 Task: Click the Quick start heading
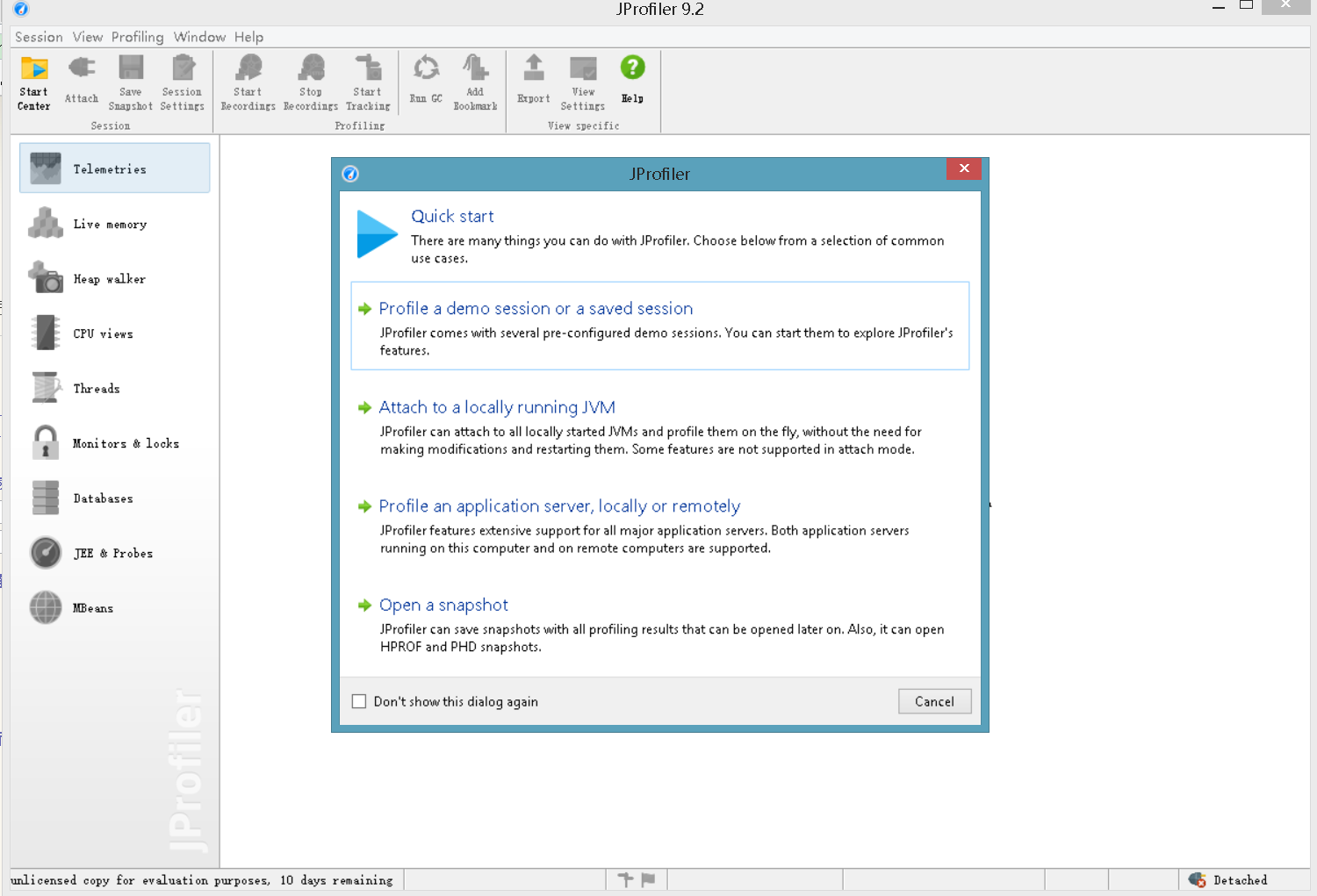click(452, 216)
